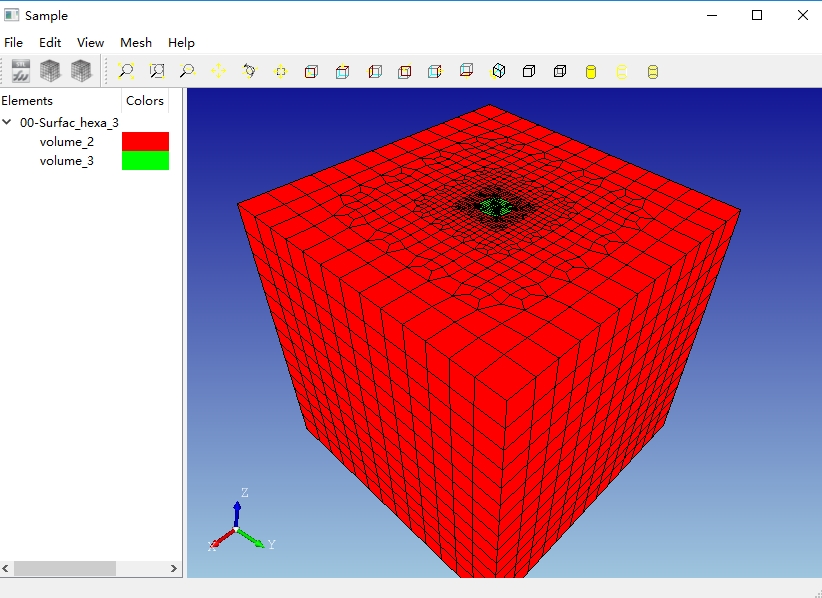The width and height of the screenshot is (822, 598).
Task: Select the four-arrow pan tool icon
Action: pos(218,71)
